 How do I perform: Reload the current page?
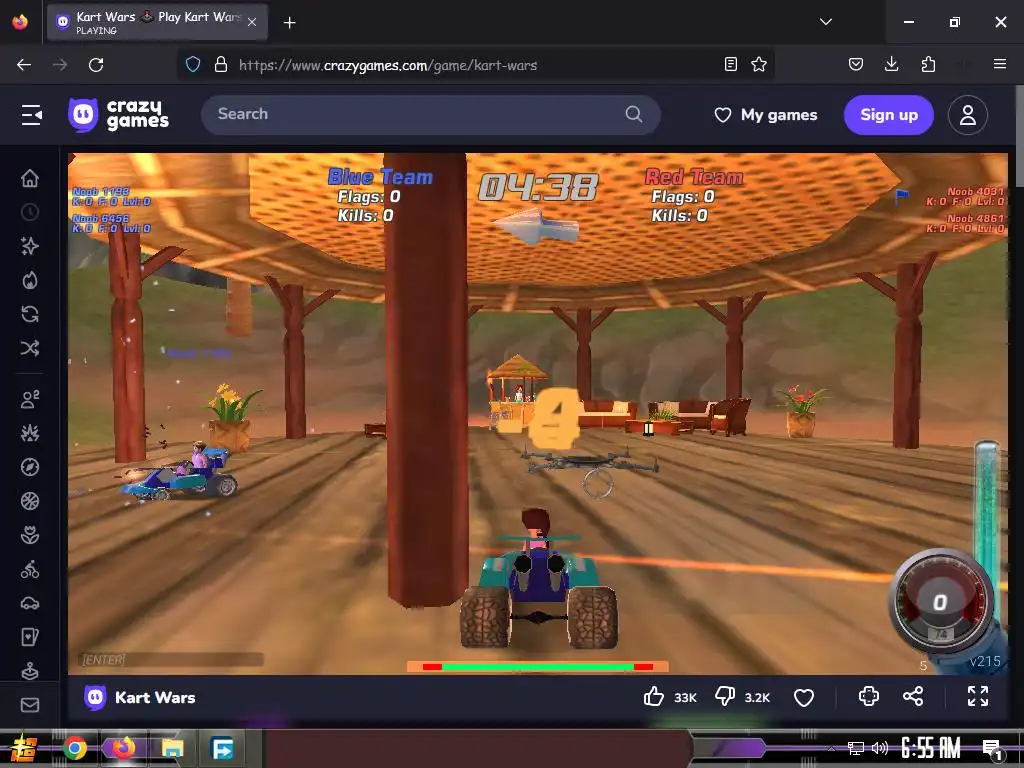tap(96, 65)
